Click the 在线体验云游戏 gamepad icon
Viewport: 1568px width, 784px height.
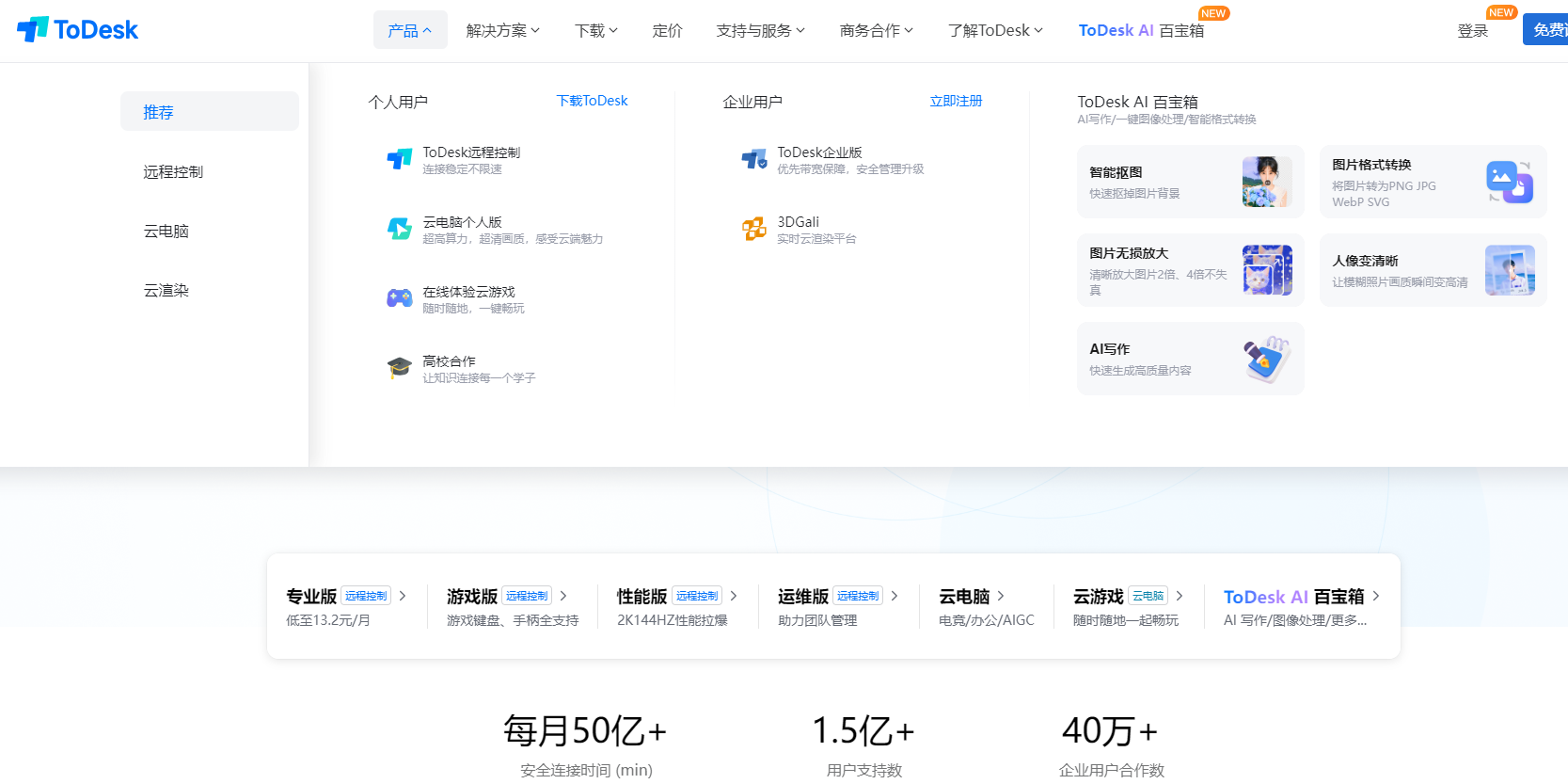pos(400,299)
